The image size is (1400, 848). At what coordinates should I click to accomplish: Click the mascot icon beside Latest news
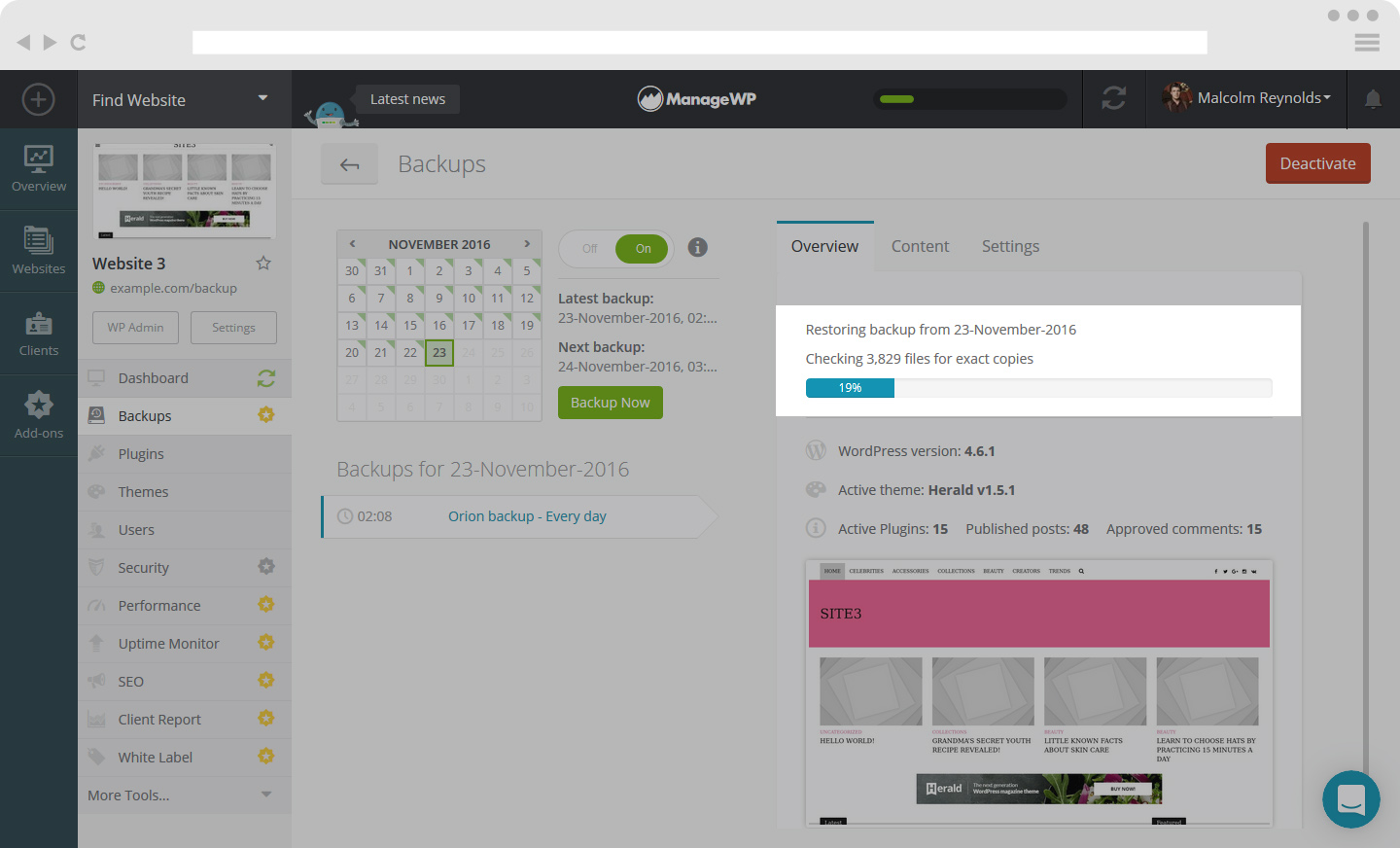coord(331,114)
